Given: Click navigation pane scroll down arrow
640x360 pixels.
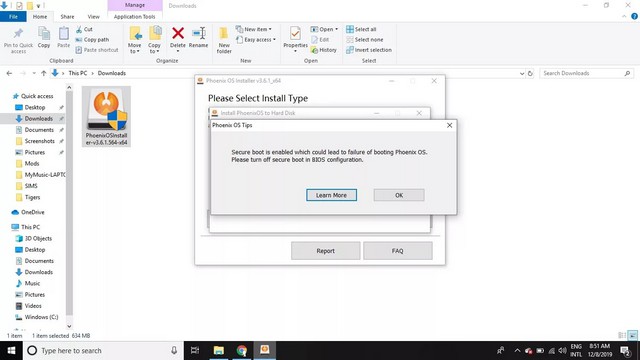Looking at the screenshot, I should point(69,326).
